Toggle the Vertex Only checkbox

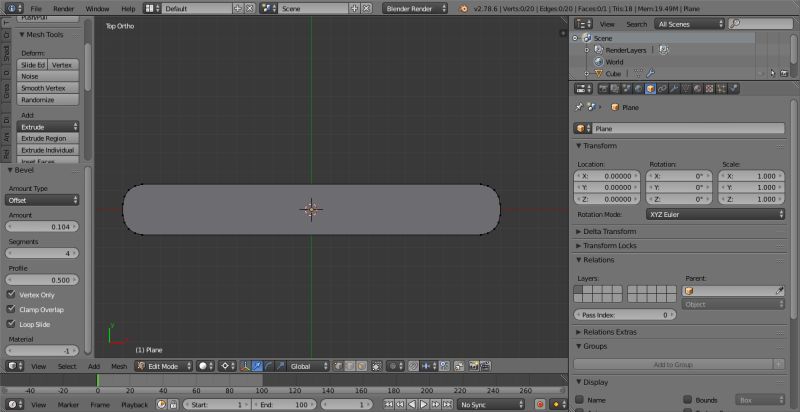tap(11, 295)
